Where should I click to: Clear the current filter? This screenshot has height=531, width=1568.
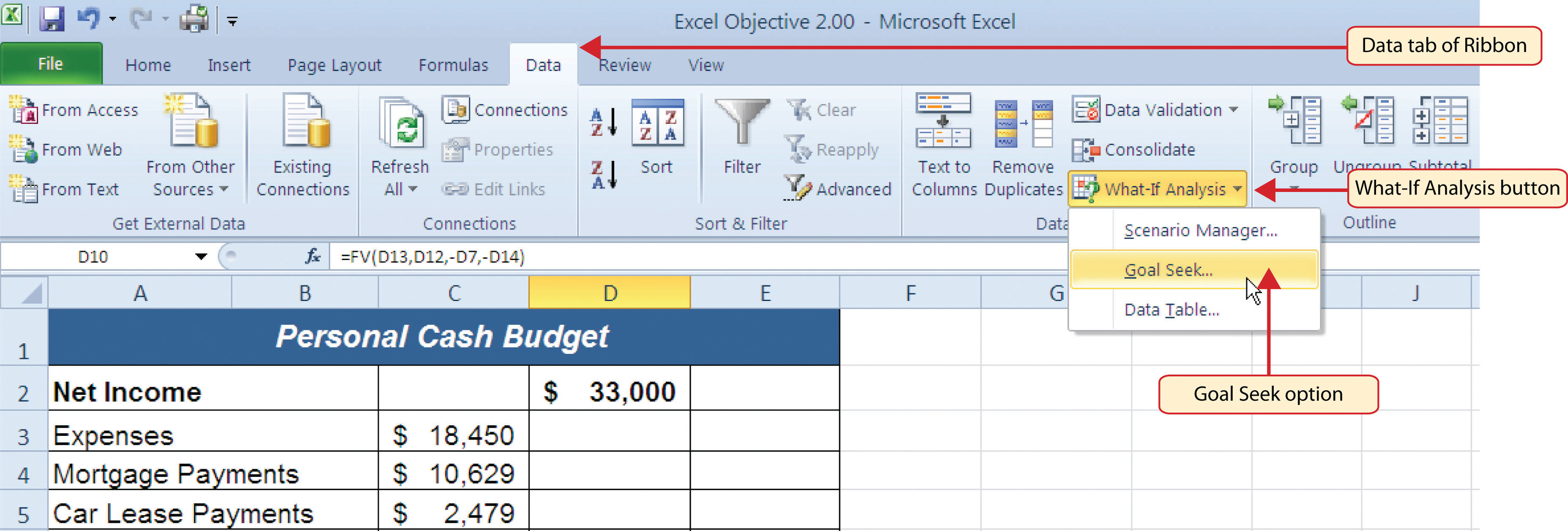(x=821, y=110)
